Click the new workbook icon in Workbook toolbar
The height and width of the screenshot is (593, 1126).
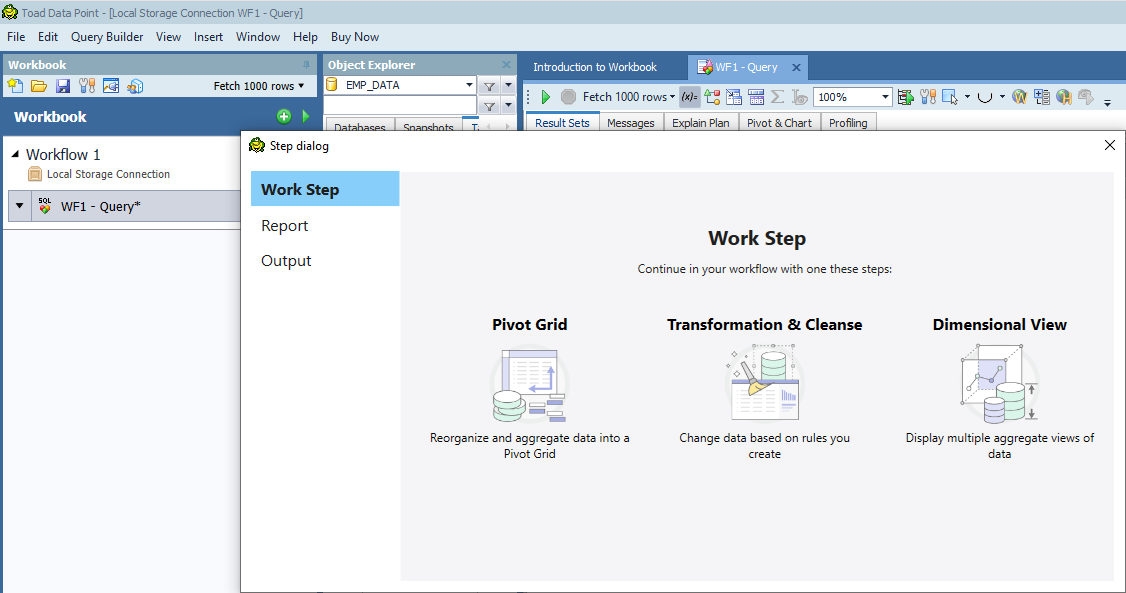(15, 86)
